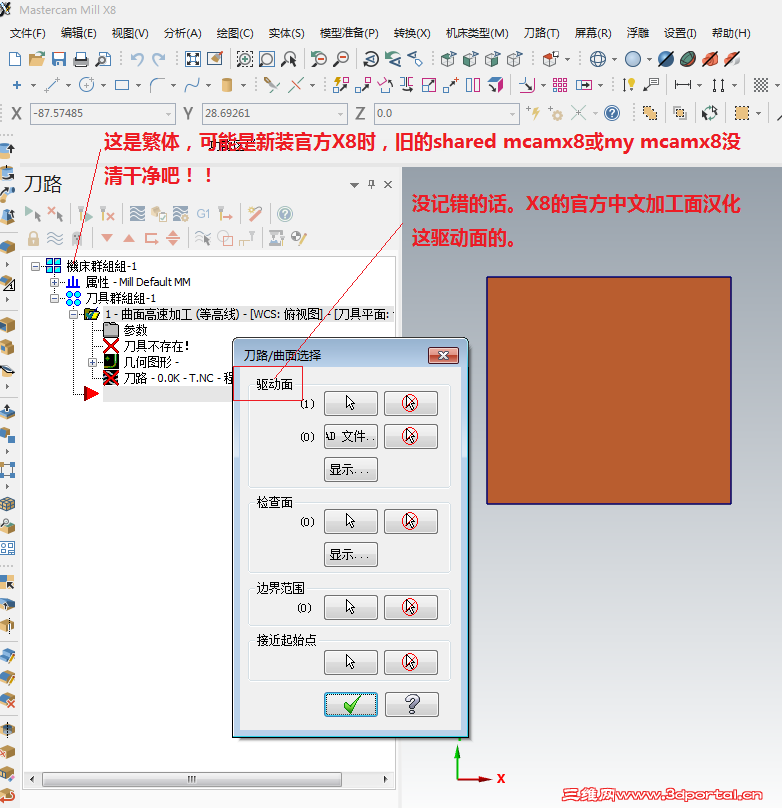Click the move insert arrow down icon
The height and width of the screenshot is (808, 782).
[107, 238]
